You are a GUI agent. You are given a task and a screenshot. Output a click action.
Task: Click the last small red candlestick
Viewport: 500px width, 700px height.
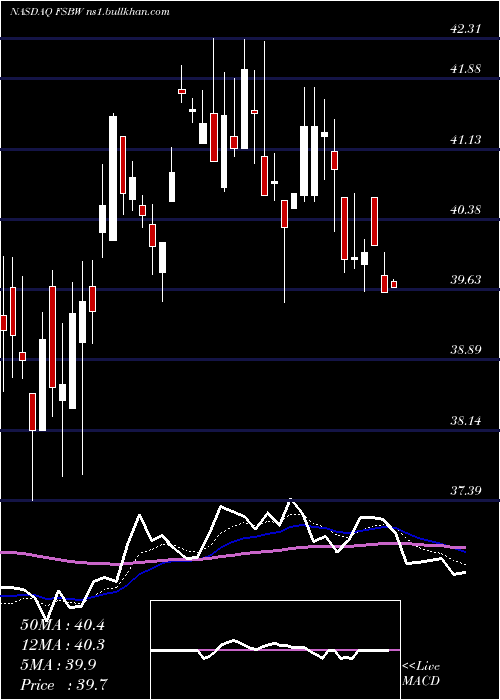tap(394, 284)
